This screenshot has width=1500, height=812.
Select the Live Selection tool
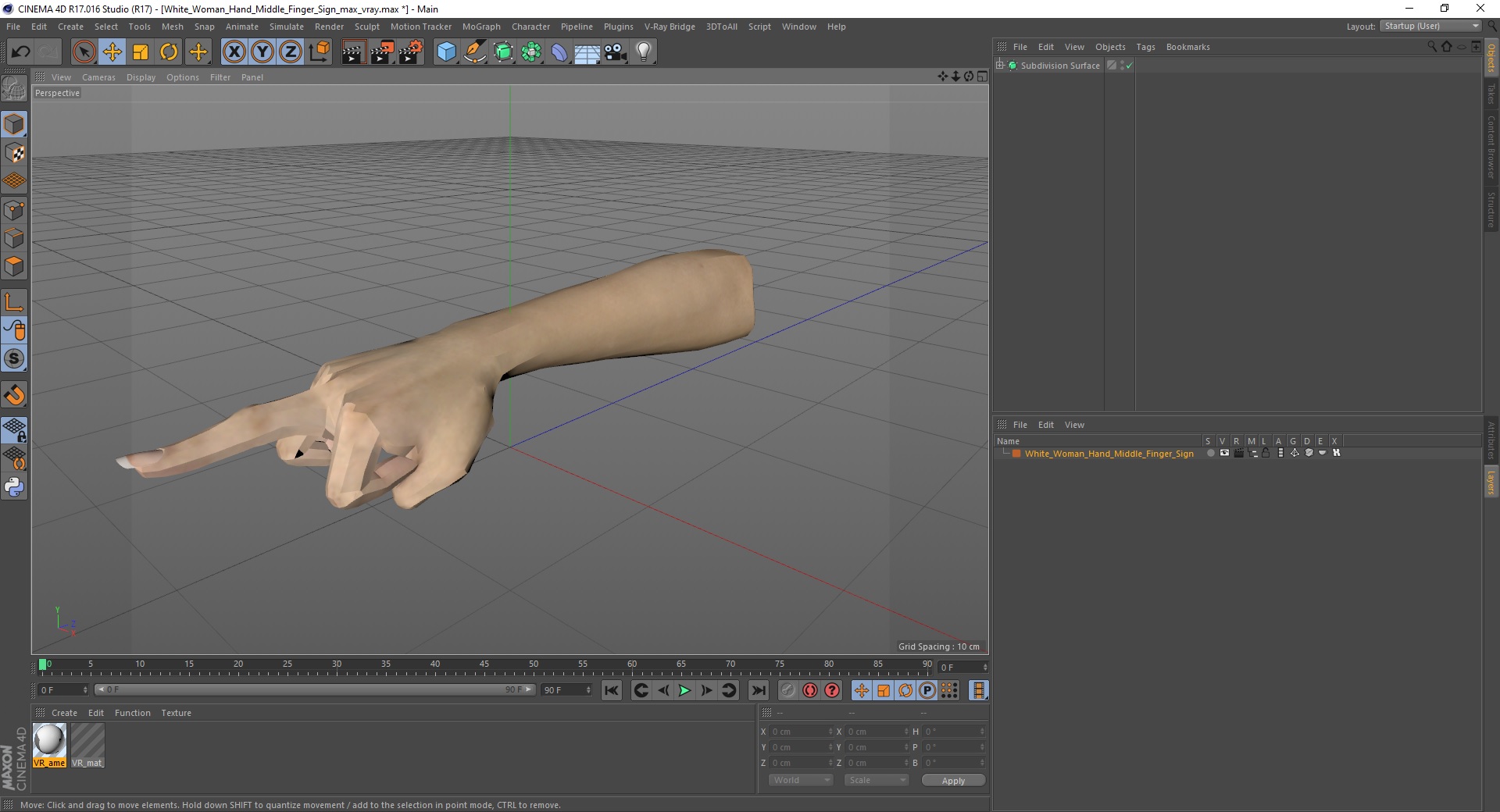pyautogui.click(x=84, y=52)
